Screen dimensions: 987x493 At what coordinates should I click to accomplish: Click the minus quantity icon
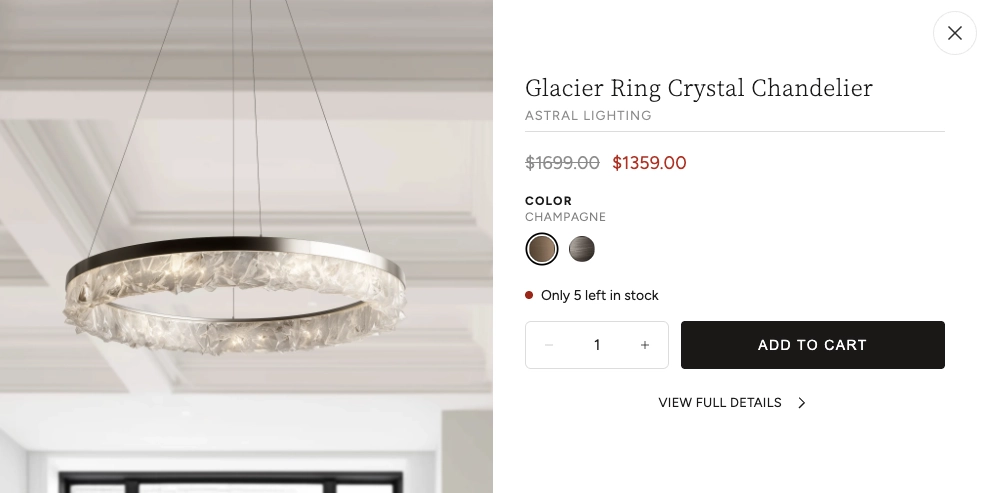pos(549,345)
